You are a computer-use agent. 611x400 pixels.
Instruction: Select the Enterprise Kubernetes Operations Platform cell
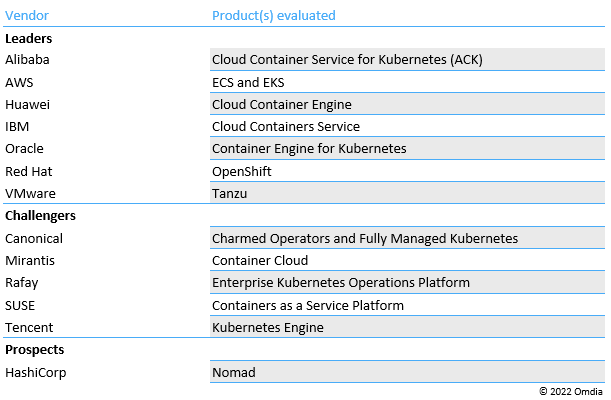[340, 282]
